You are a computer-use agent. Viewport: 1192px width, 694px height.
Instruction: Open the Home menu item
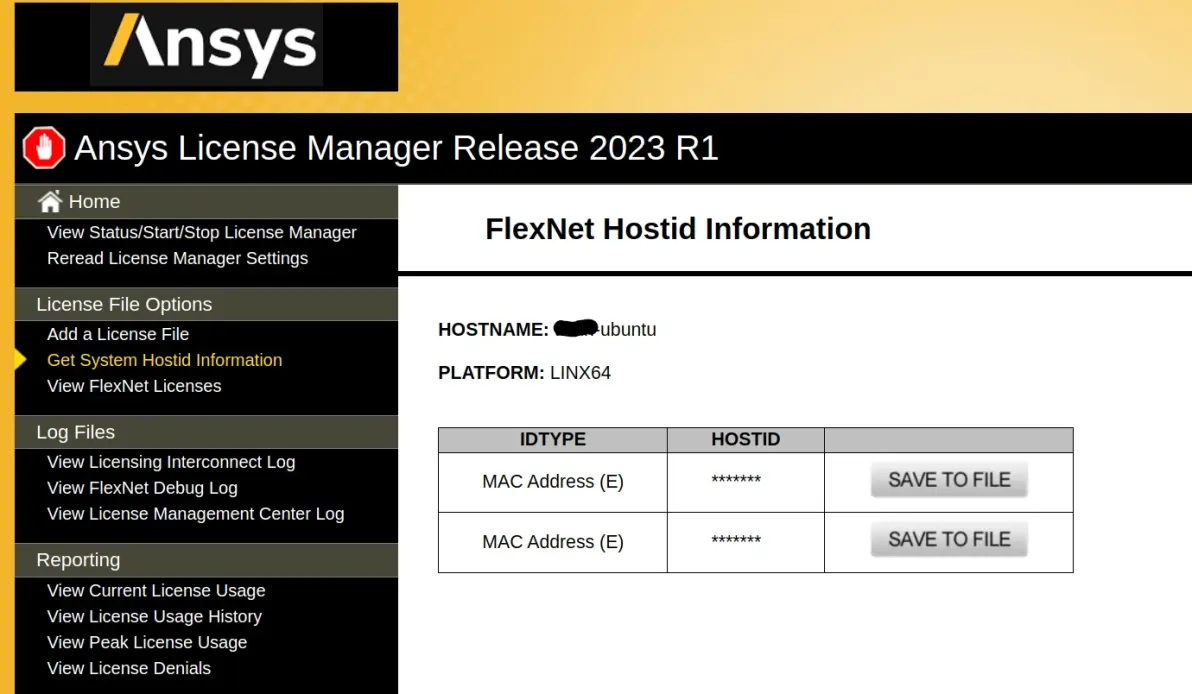pyautogui.click(x=94, y=201)
